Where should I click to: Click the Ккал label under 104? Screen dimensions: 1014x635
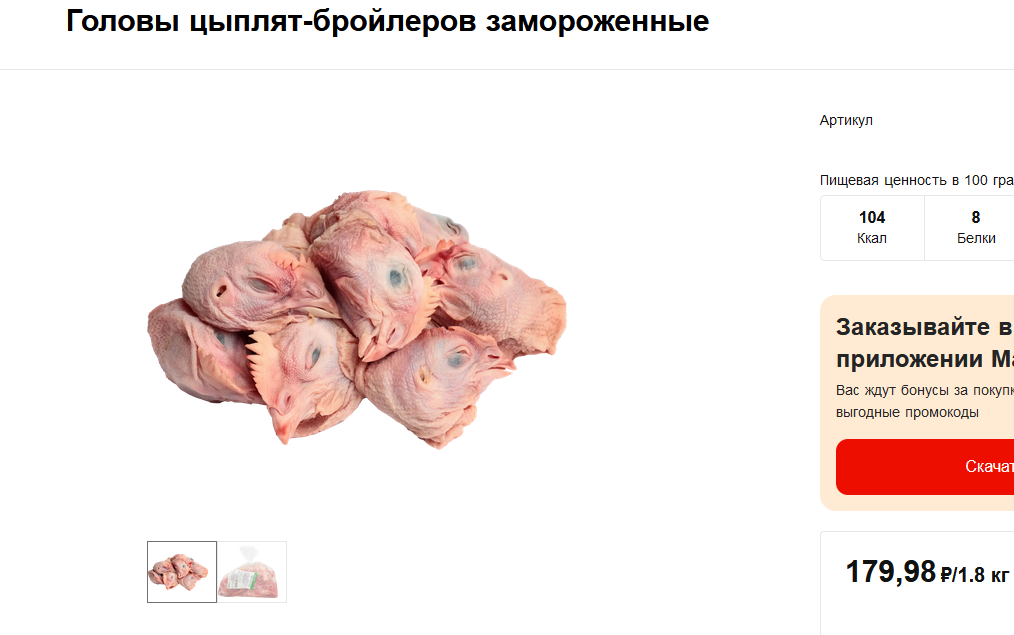(x=872, y=239)
